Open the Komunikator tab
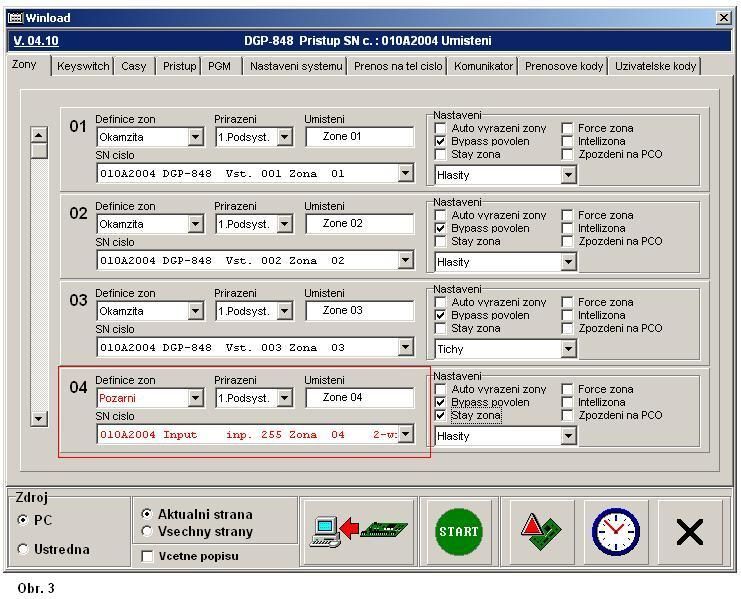 tap(483, 66)
